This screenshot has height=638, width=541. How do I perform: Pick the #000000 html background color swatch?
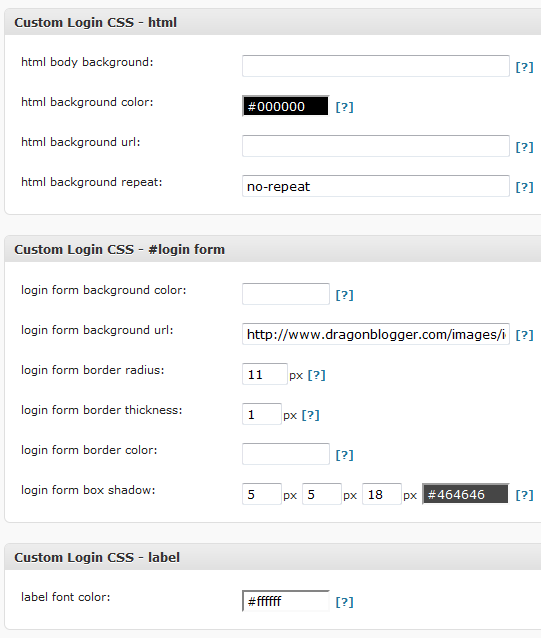click(286, 106)
